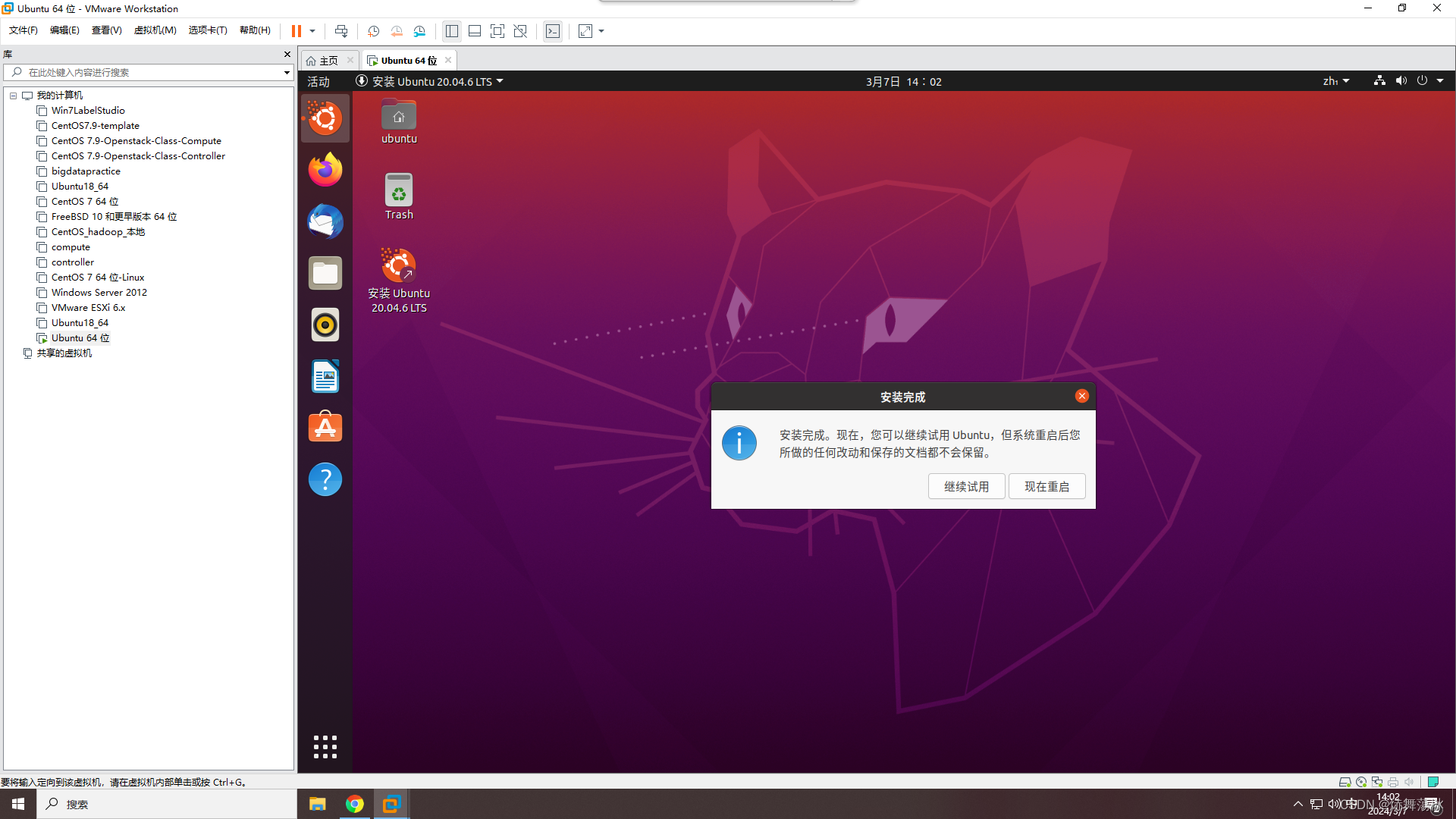Click 活动 Activities button in Ubuntu

(318, 81)
